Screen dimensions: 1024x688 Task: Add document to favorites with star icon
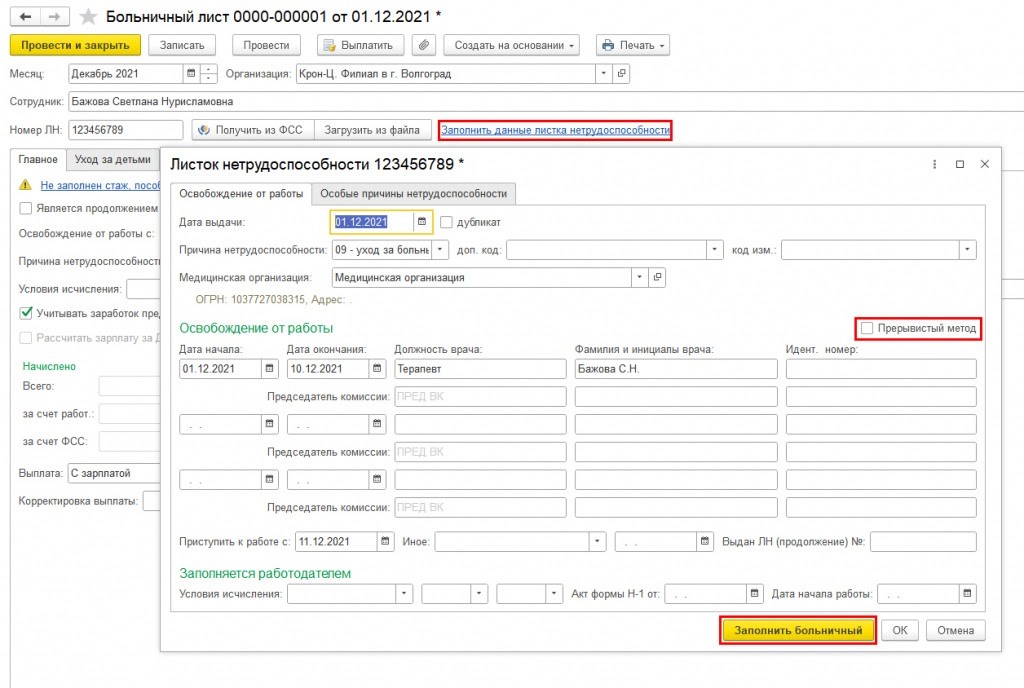pyautogui.click(x=88, y=16)
